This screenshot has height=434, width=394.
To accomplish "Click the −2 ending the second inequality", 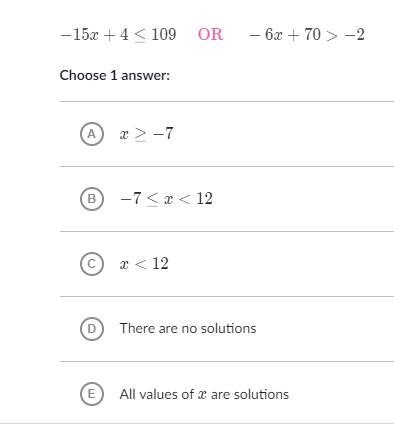I will (354, 34).
